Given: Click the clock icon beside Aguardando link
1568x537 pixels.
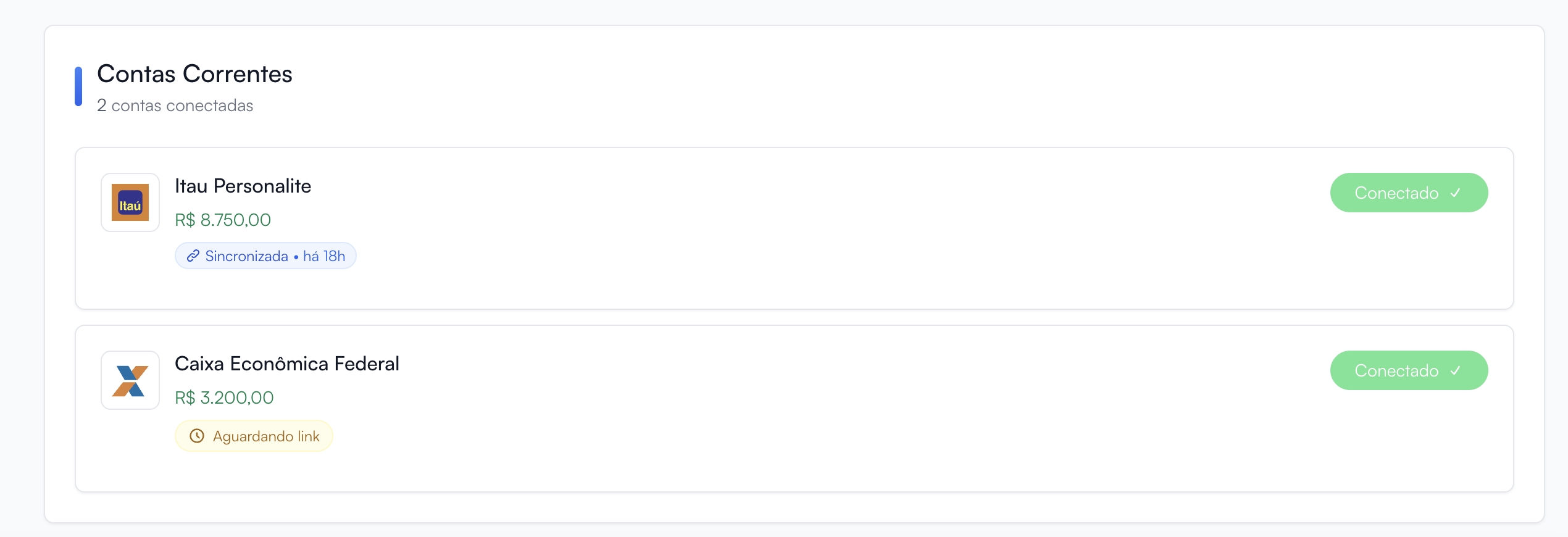Looking at the screenshot, I should pyautogui.click(x=197, y=436).
